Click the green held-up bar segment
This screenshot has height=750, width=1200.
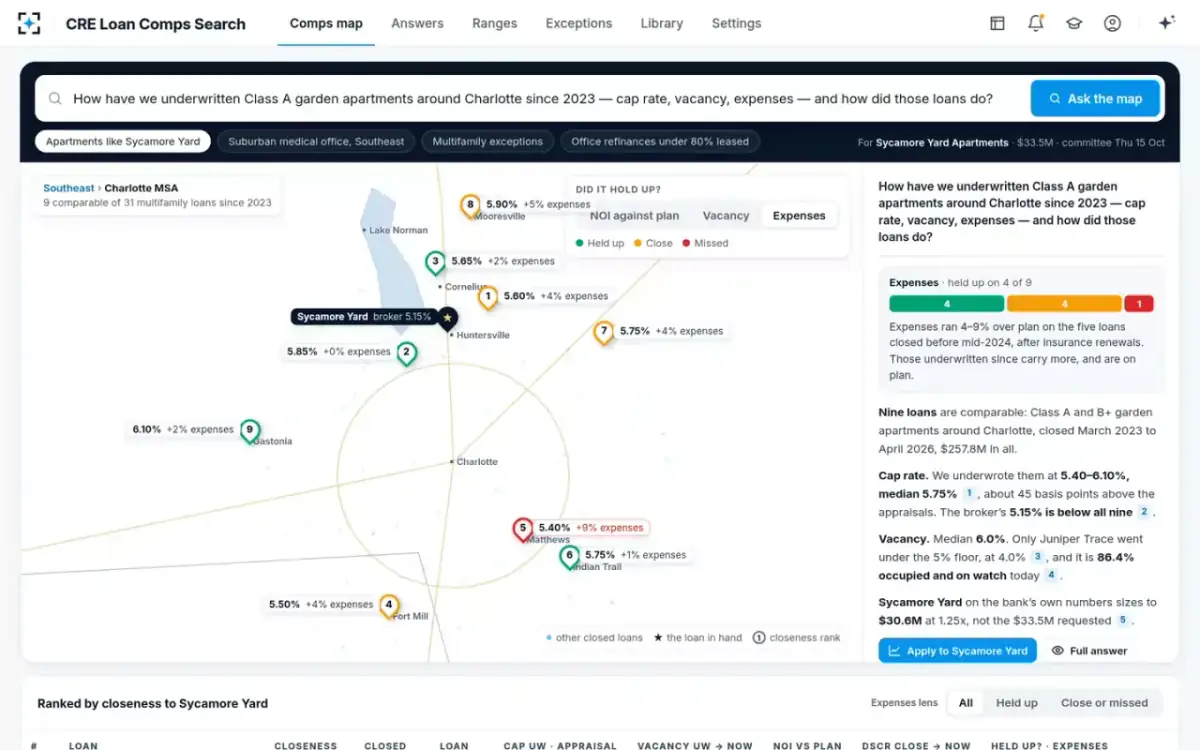(x=946, y=304)
